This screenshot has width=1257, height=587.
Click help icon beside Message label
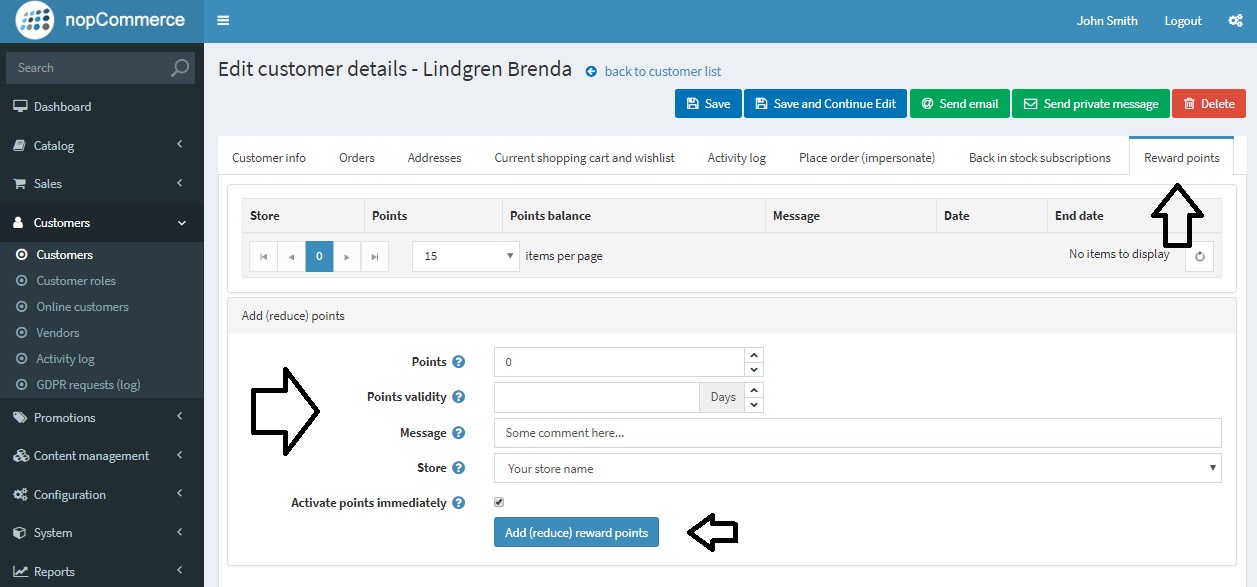[x=459, y=433]
